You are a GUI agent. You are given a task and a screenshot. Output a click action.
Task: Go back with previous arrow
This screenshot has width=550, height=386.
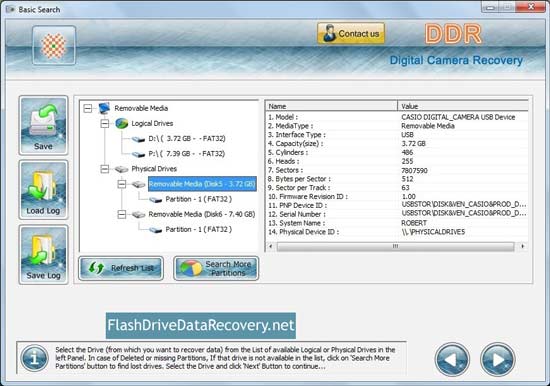(x=452, y=359)
